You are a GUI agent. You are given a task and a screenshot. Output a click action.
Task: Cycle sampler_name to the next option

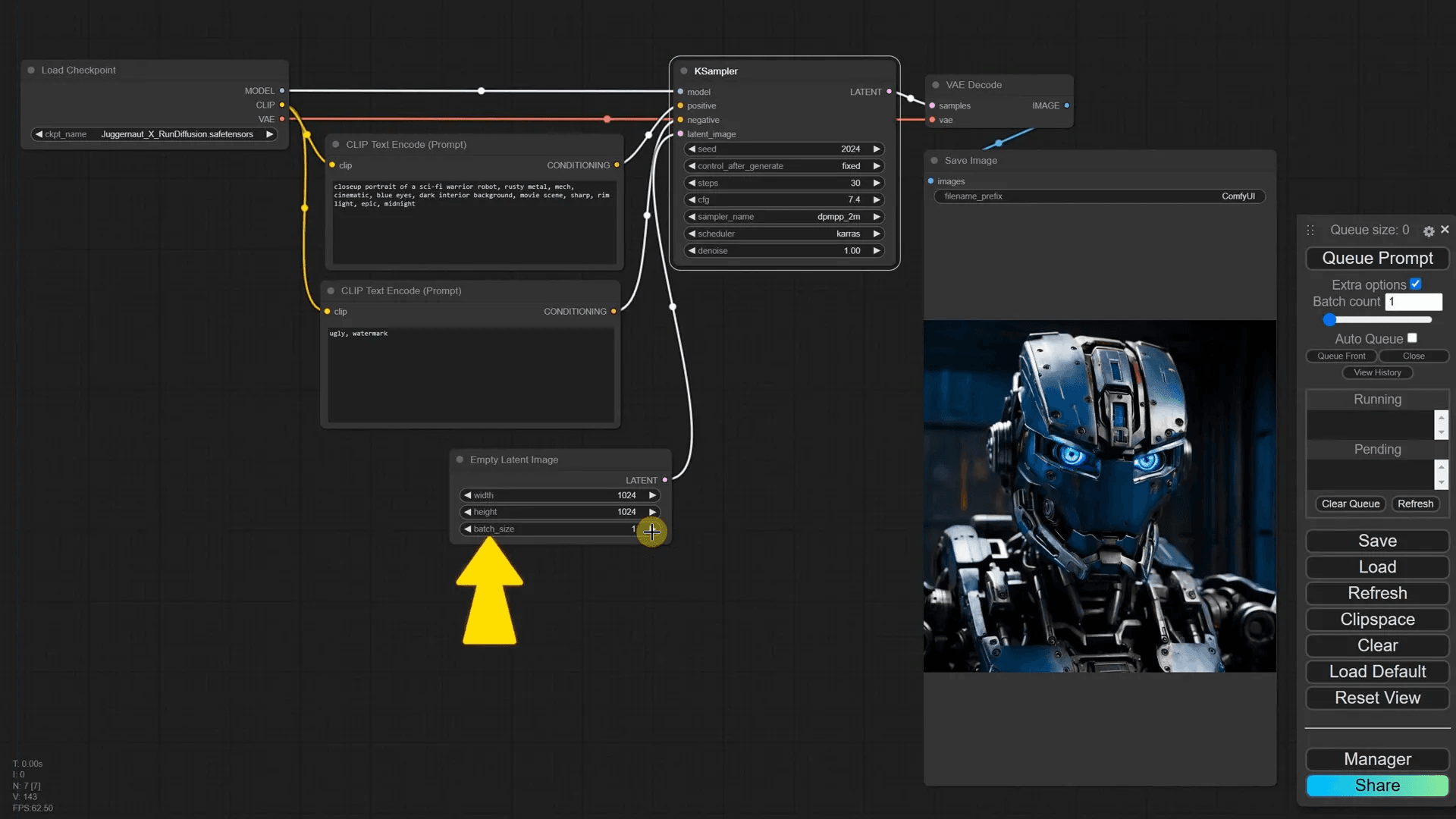point(877,216)
